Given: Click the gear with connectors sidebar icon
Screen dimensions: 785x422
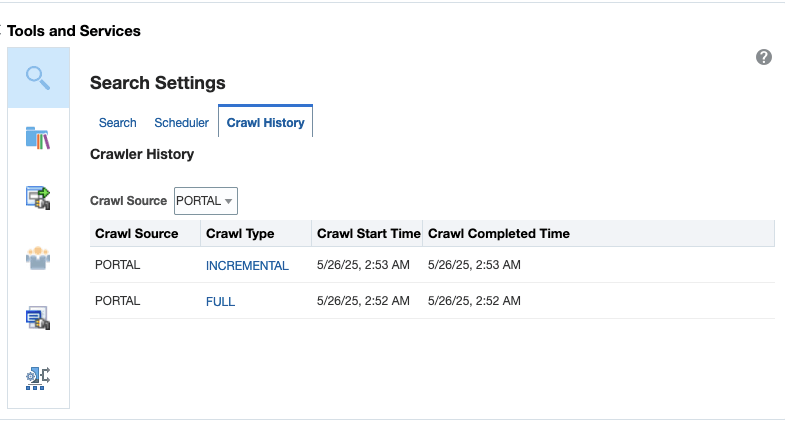Looking at the screenshot, I should (x=38, y=377).
